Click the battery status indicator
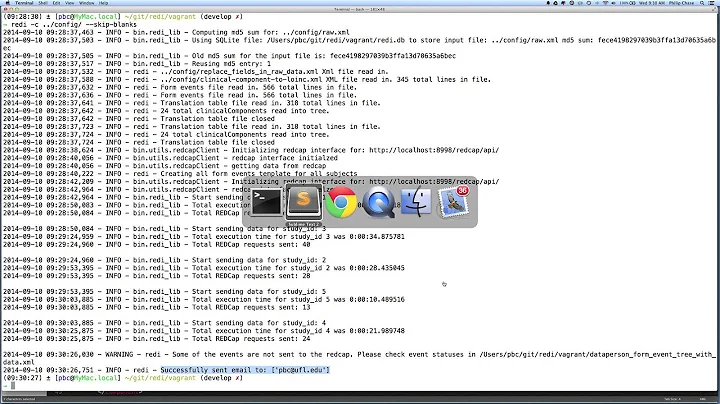The height and width of the screenshot is (404, 720). click(x=628, y=3)
